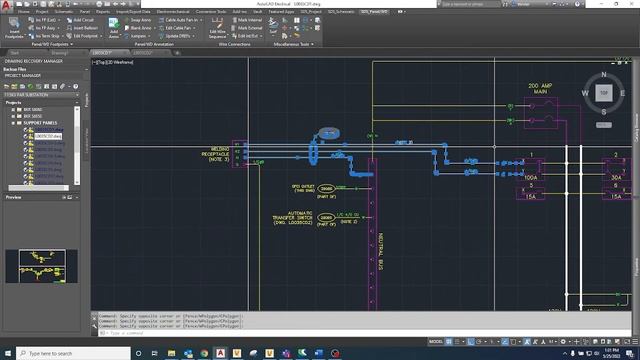Click the highlighted second dwg file under SUPPORT PANELS
Viewport: 640px width, 360px height.
48,136
